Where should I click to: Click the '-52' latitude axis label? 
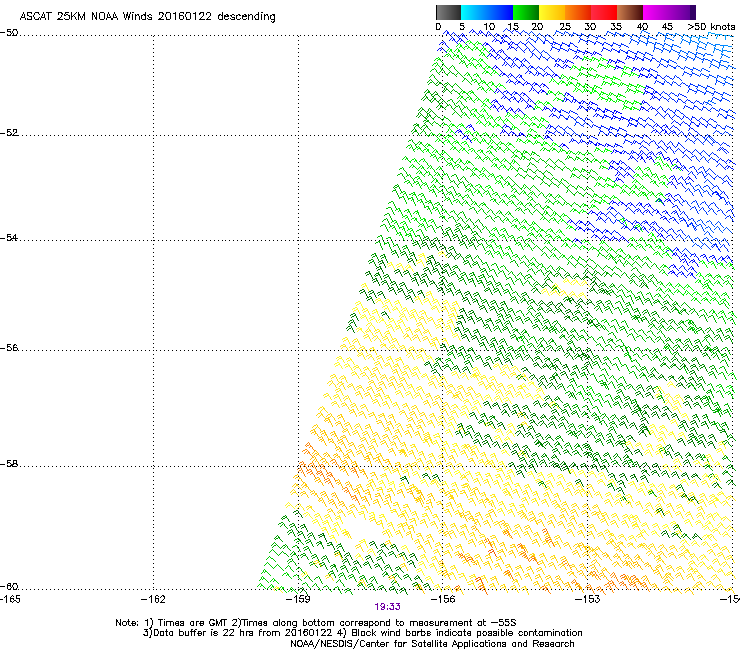(x=9, y=133)
